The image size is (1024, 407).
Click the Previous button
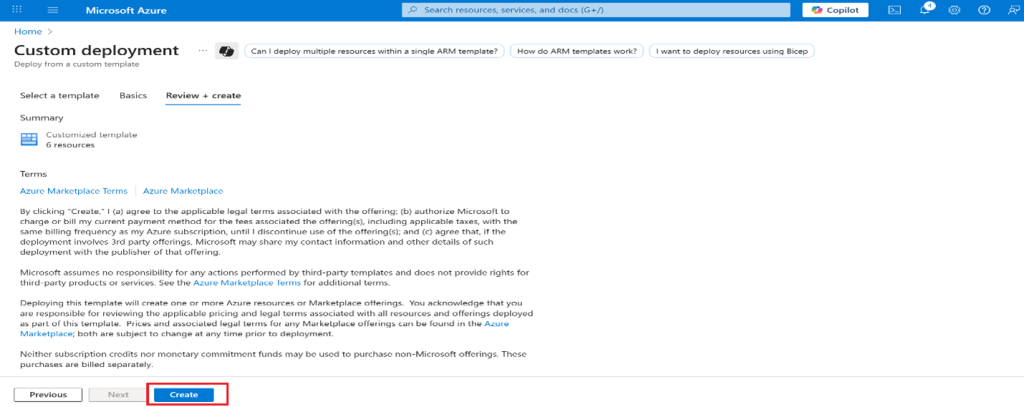tap(48, 395)
